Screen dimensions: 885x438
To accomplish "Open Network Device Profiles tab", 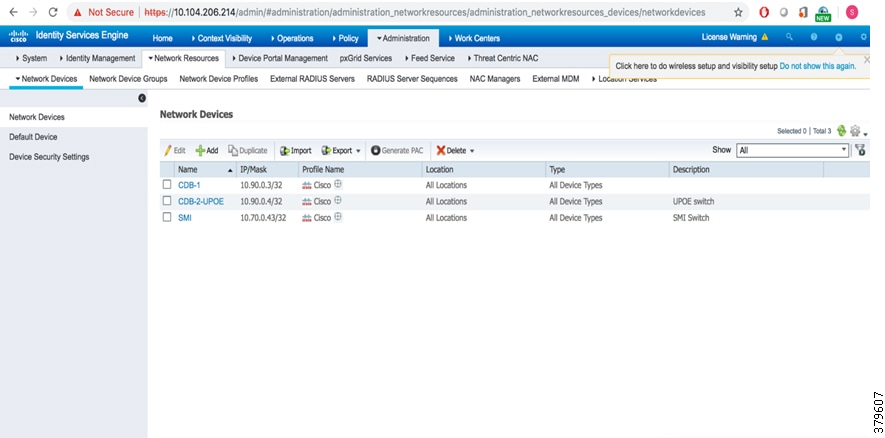I will pyautogui.click(x=218, y=79).
